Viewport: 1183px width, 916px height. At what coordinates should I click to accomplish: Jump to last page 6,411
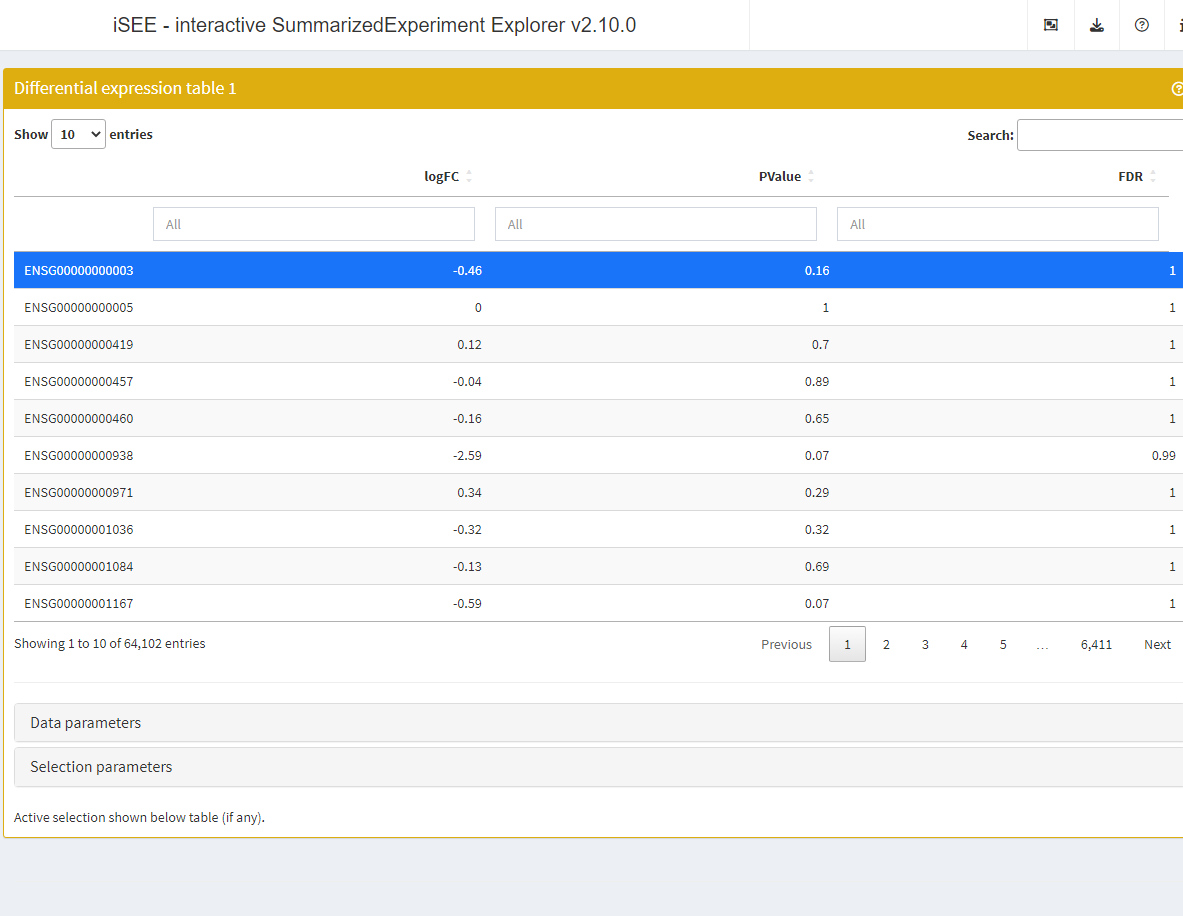[1096, 645]
